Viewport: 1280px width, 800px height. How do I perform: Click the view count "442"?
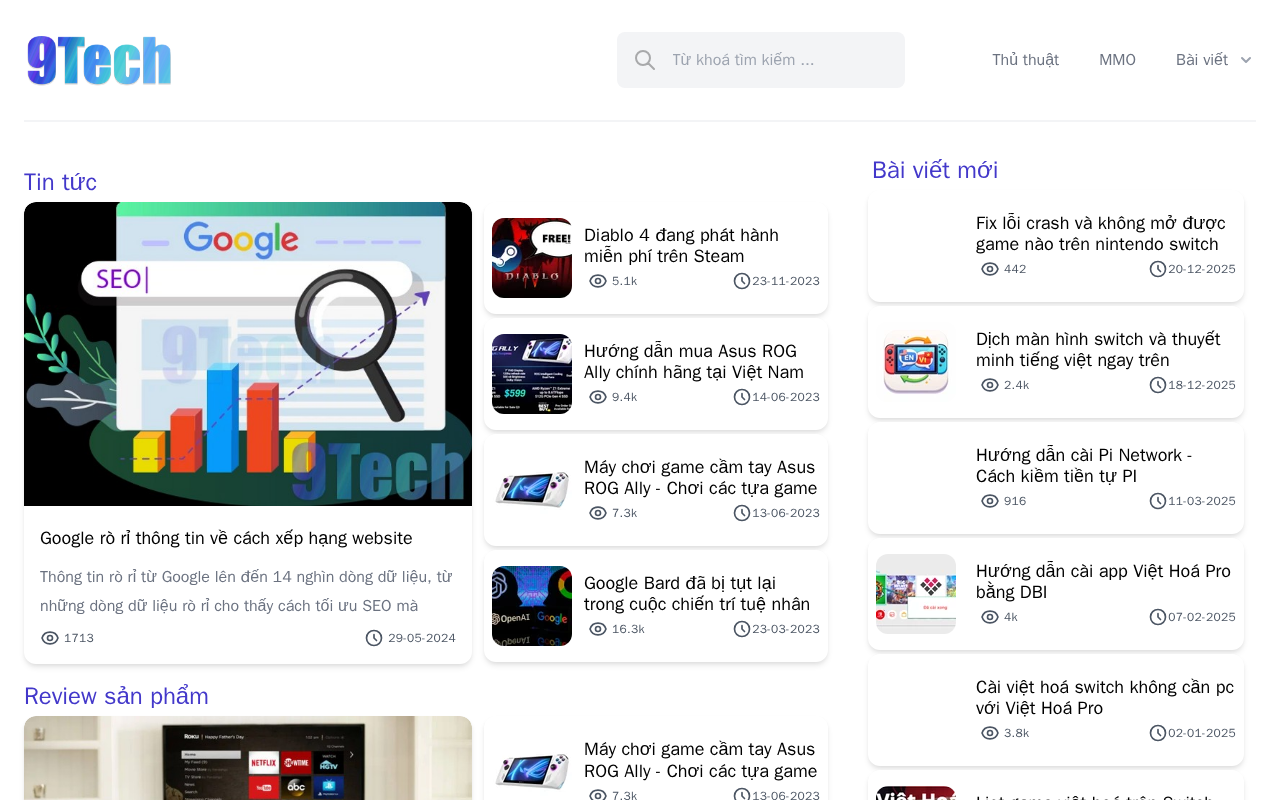point(1015,269)
